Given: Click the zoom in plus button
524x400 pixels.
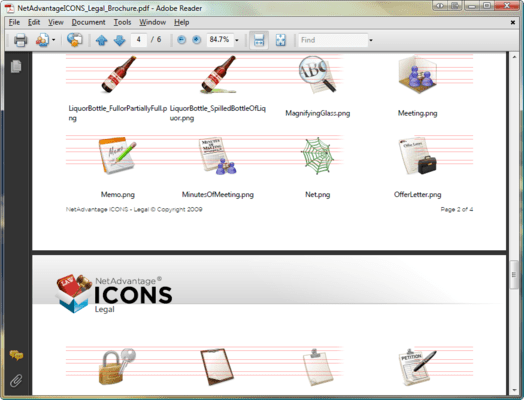Looking at the screenshot, I should point(196,40).
